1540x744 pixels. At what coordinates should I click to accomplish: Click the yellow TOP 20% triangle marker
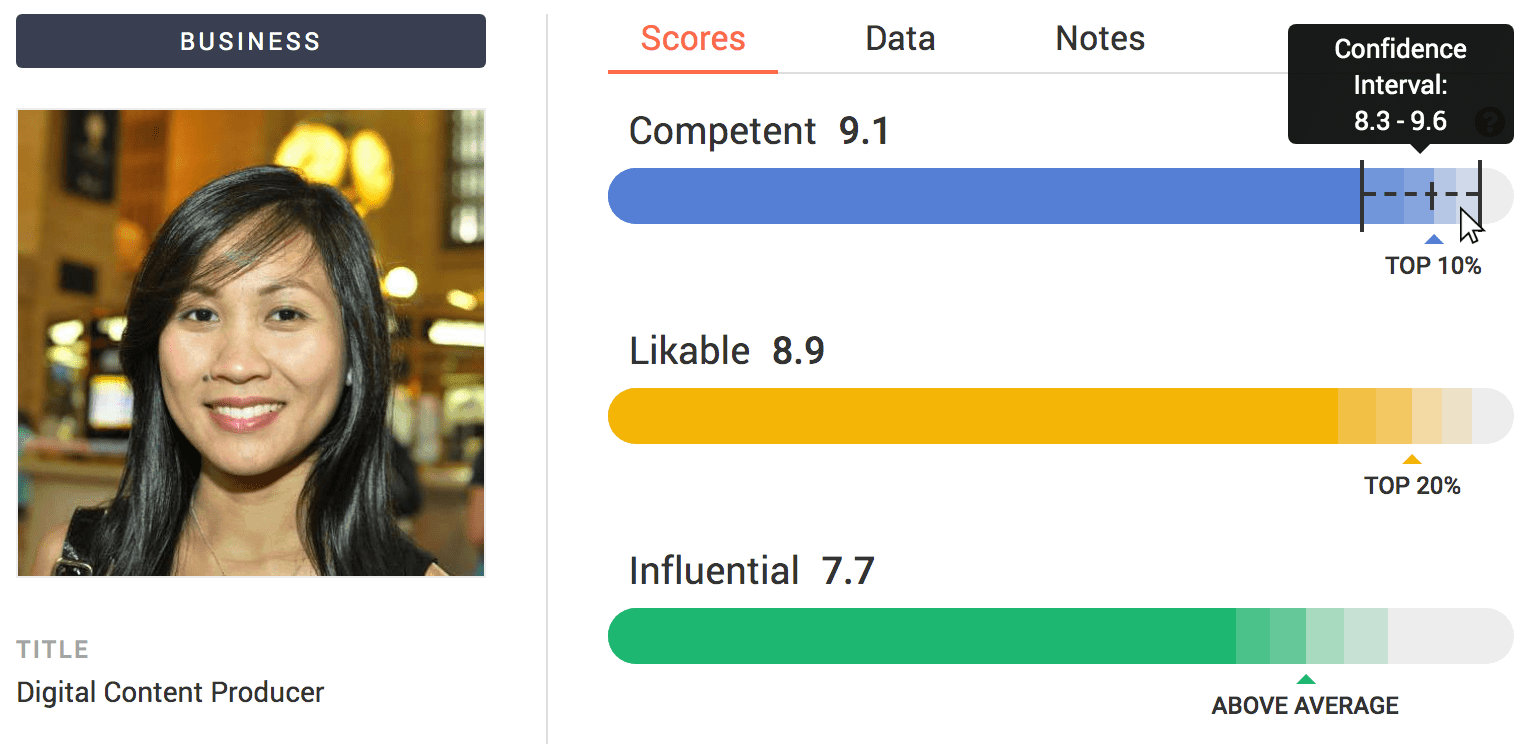(1411, 460)
